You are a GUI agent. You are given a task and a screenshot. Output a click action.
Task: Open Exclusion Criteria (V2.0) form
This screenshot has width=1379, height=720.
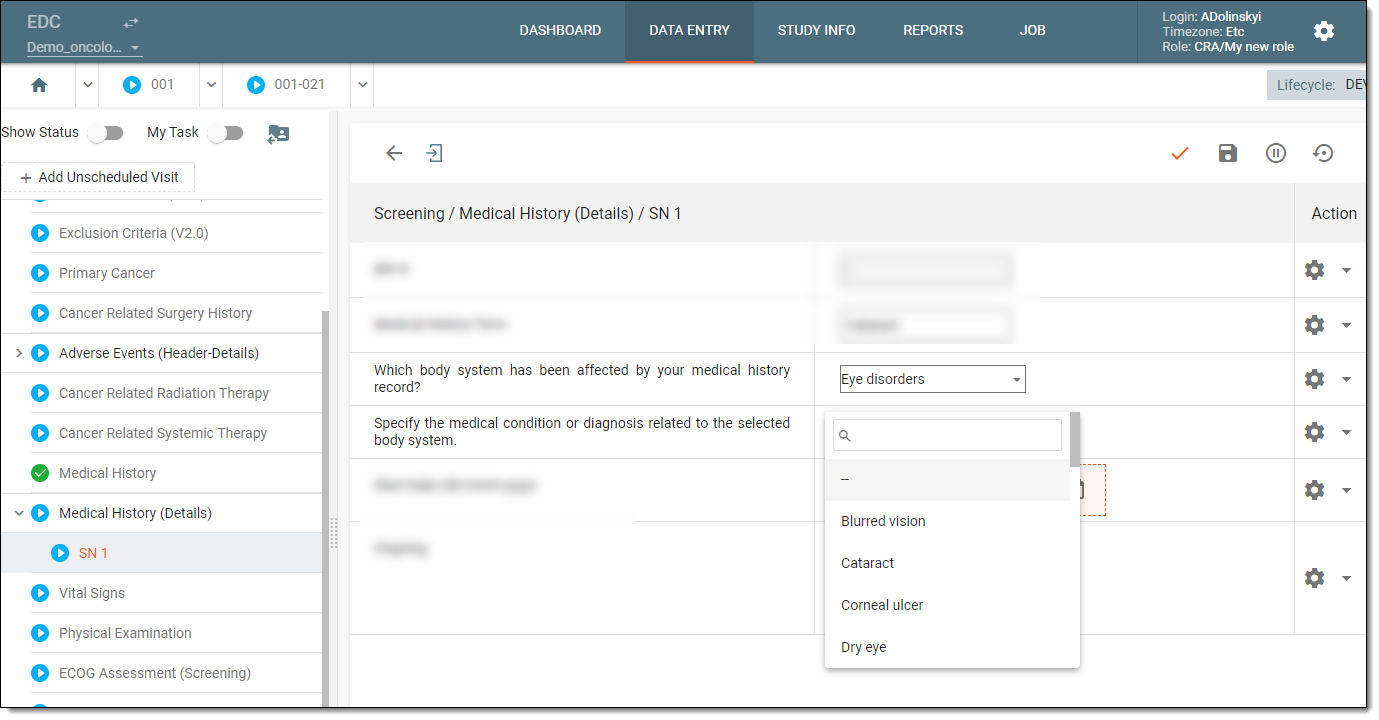click(134, 233)
